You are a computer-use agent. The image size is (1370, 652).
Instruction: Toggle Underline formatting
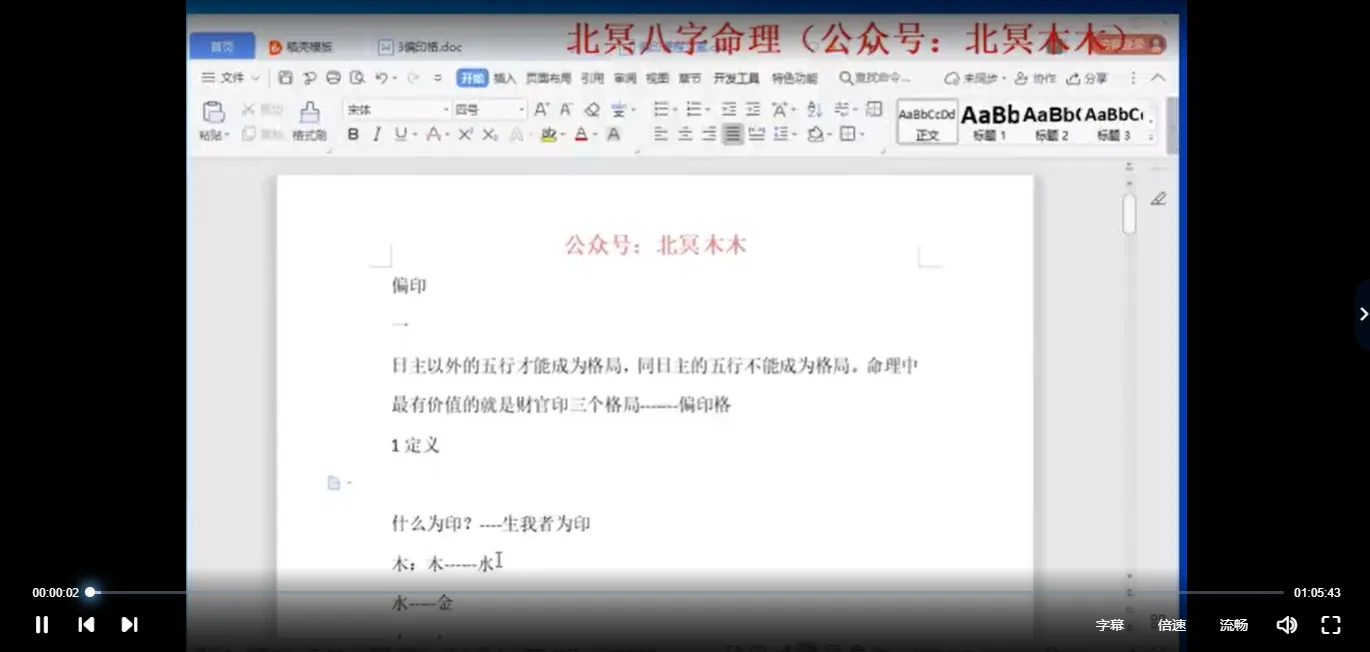400,134
